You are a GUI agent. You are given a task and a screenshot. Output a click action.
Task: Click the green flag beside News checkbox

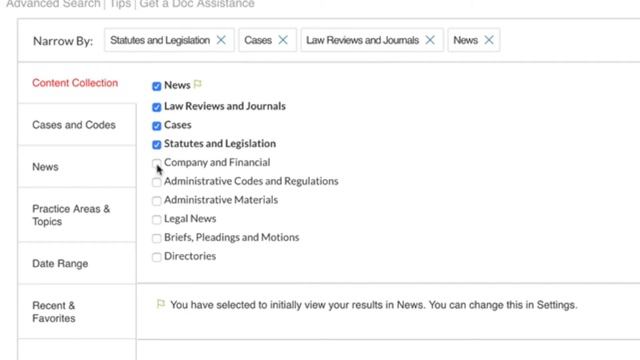tap(198, 84)
